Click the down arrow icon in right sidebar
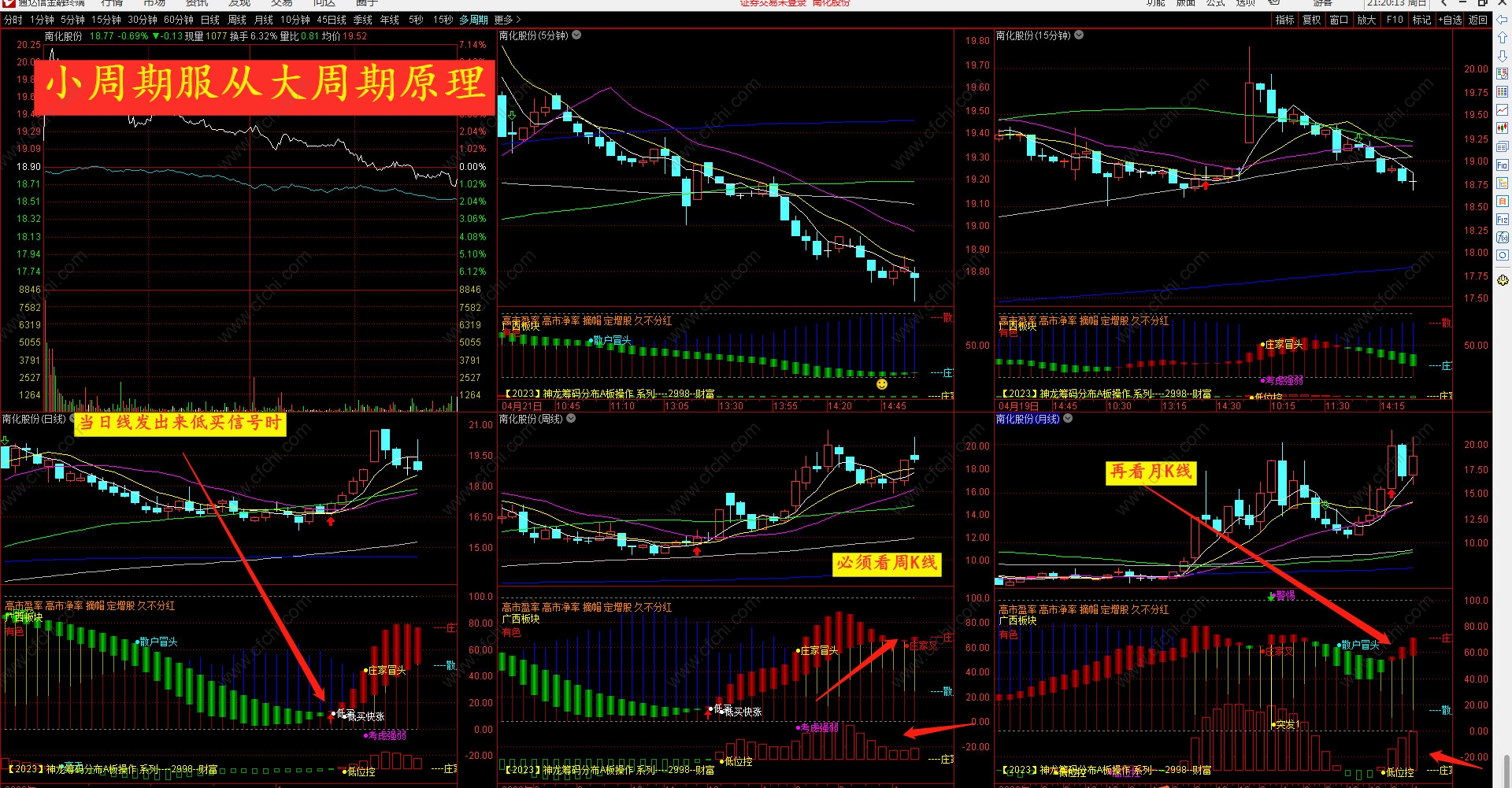 1502,56
